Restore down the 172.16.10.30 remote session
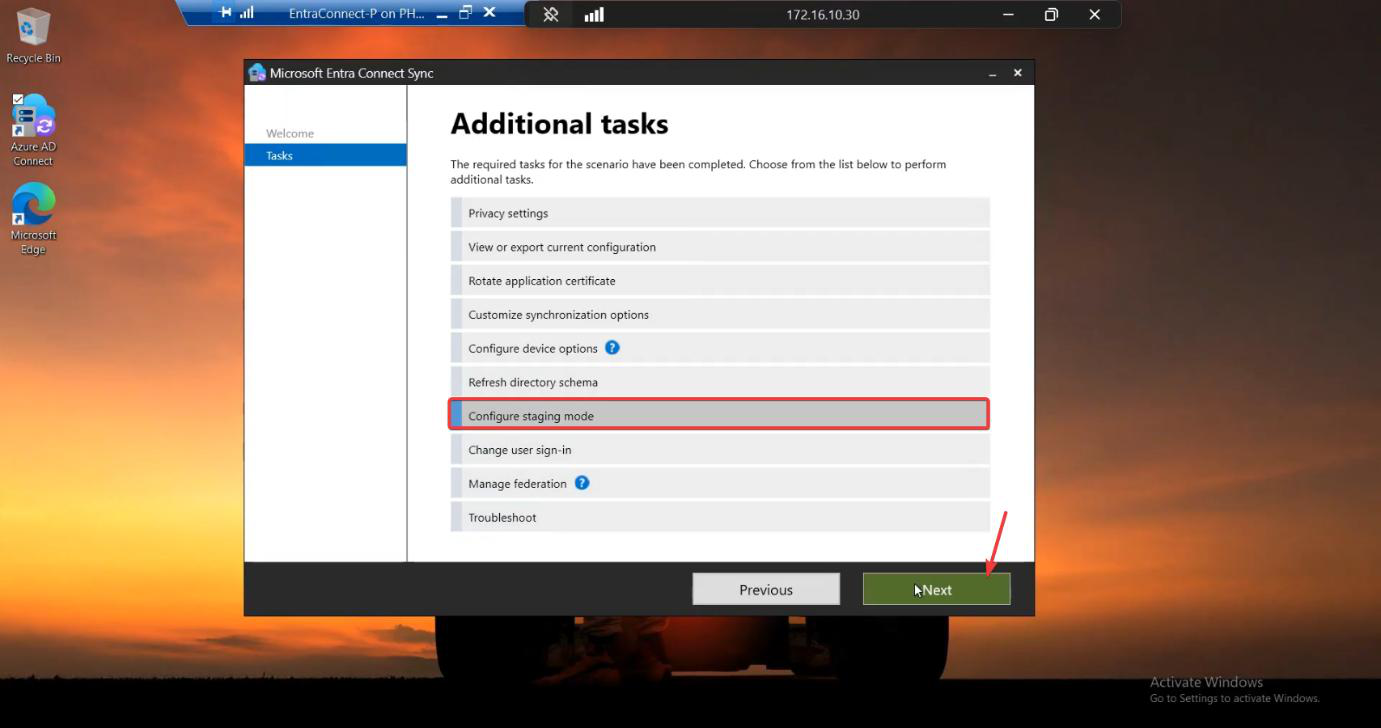 pyautogui.click(x=1051, y=15)
